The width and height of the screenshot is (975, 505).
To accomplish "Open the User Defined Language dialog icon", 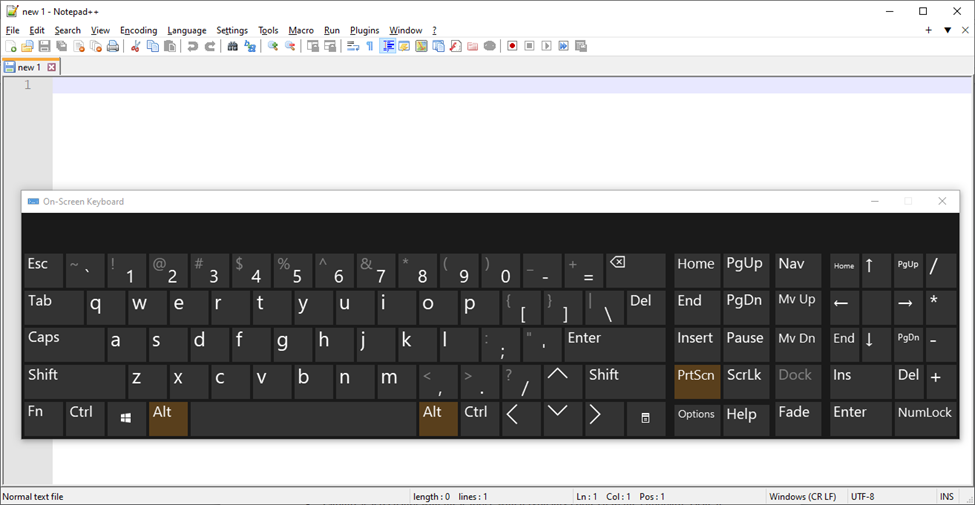I will click(x=404, y=46).
